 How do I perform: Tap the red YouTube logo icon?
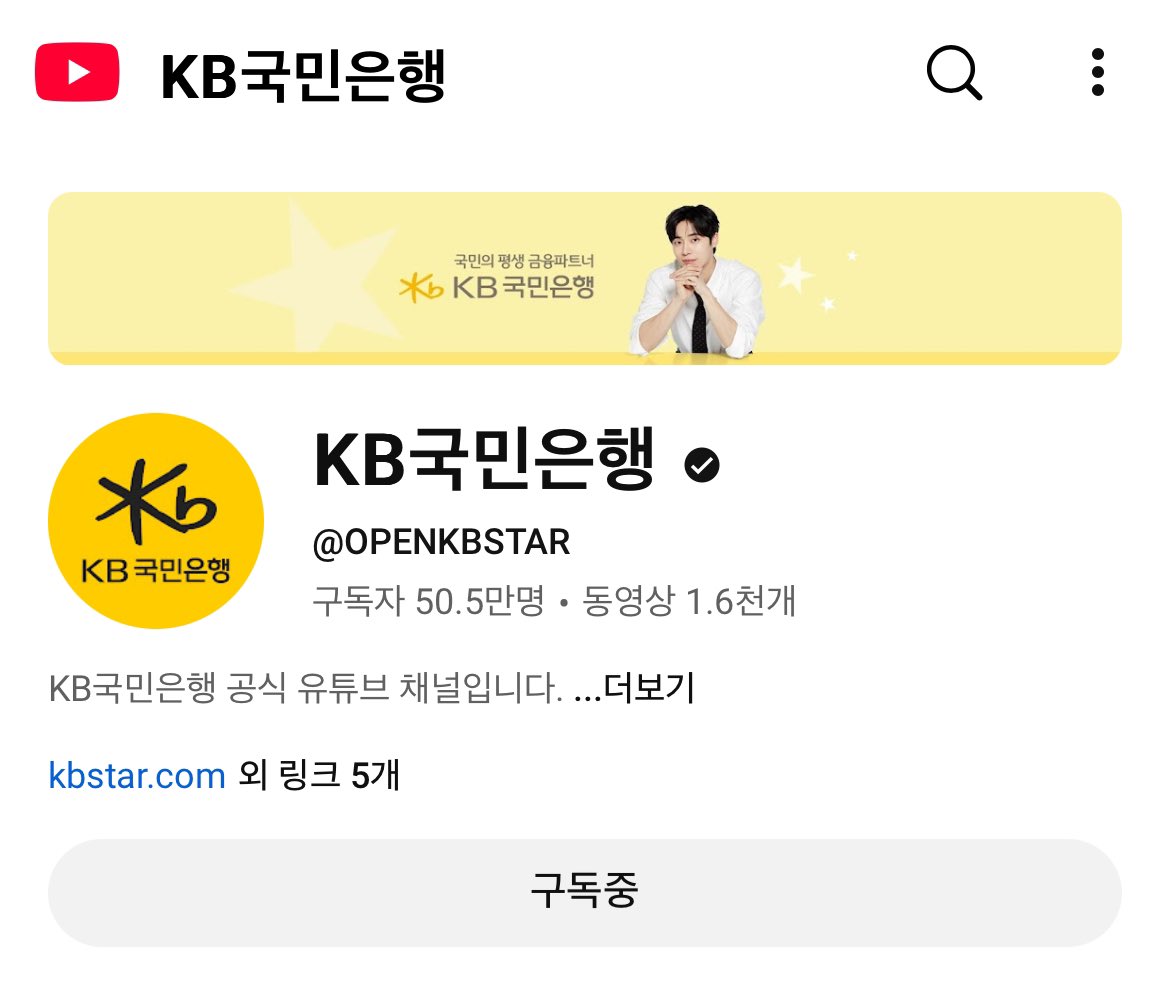coord(77,72)
